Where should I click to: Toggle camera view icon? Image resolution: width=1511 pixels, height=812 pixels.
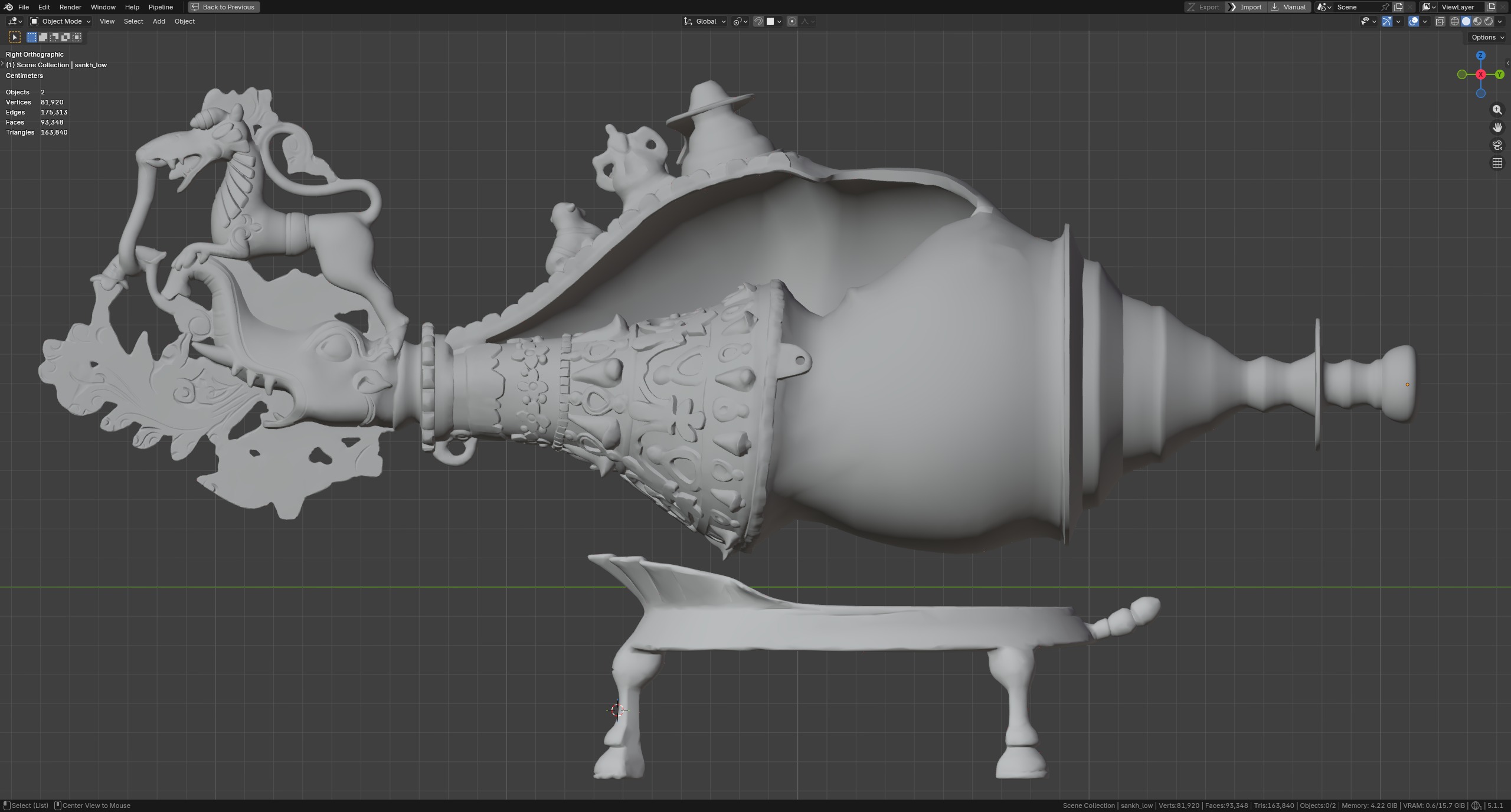point(1497,145)
